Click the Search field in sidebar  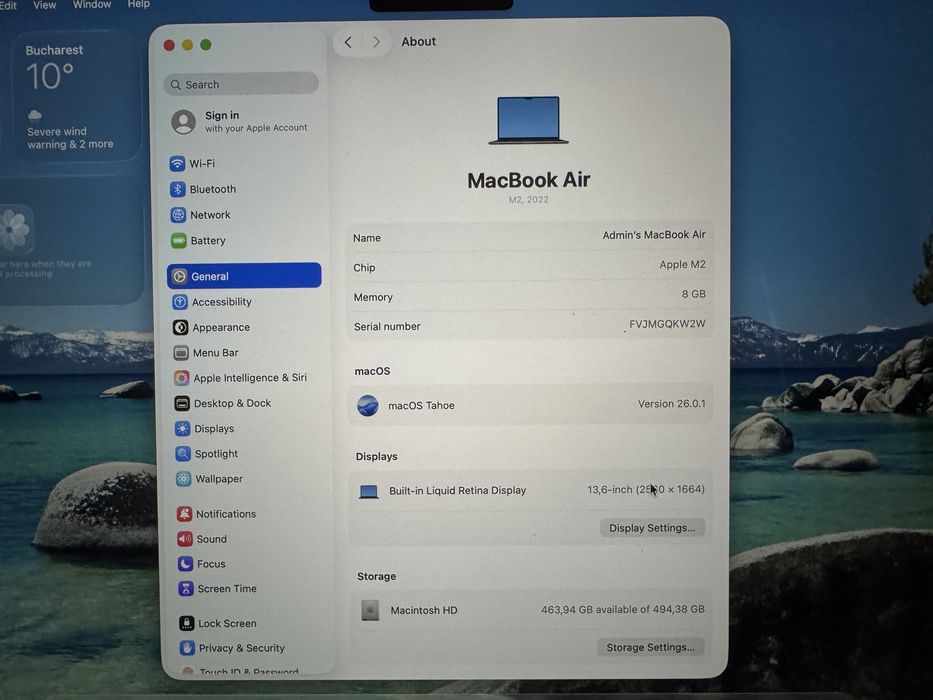(241, 84)
